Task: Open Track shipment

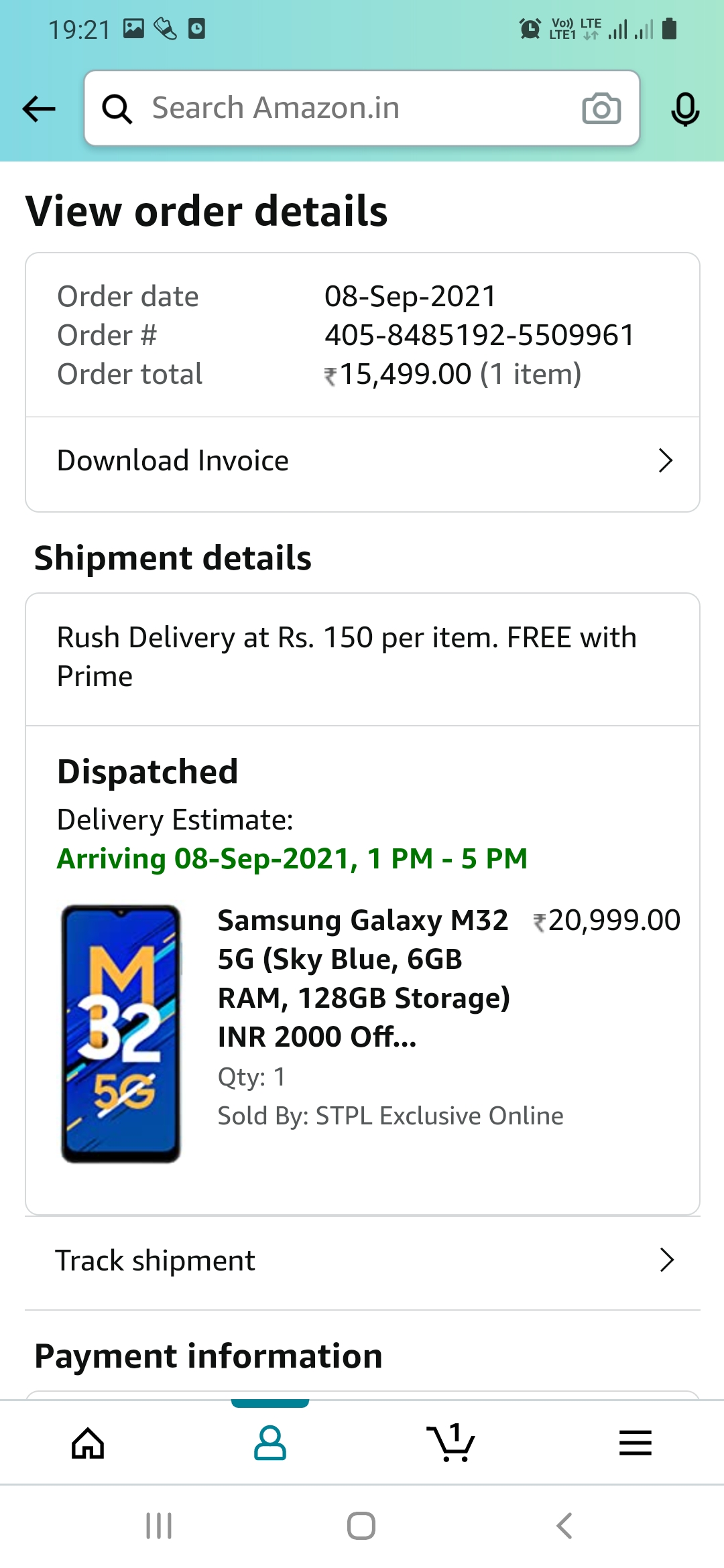Action: (156, 1260)
